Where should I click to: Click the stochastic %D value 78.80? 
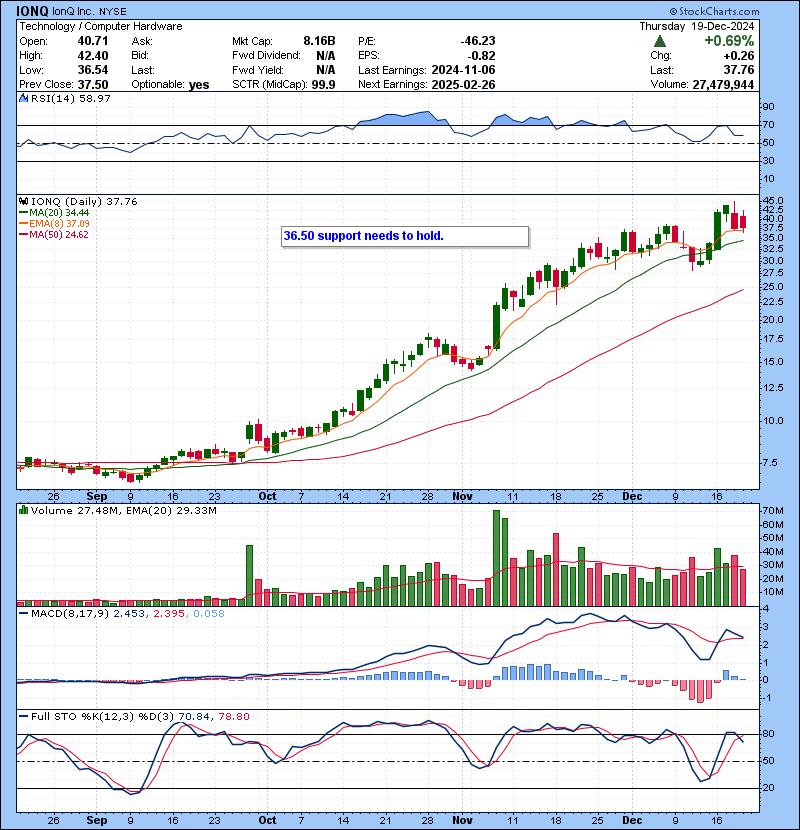click(x=233, y=717)
